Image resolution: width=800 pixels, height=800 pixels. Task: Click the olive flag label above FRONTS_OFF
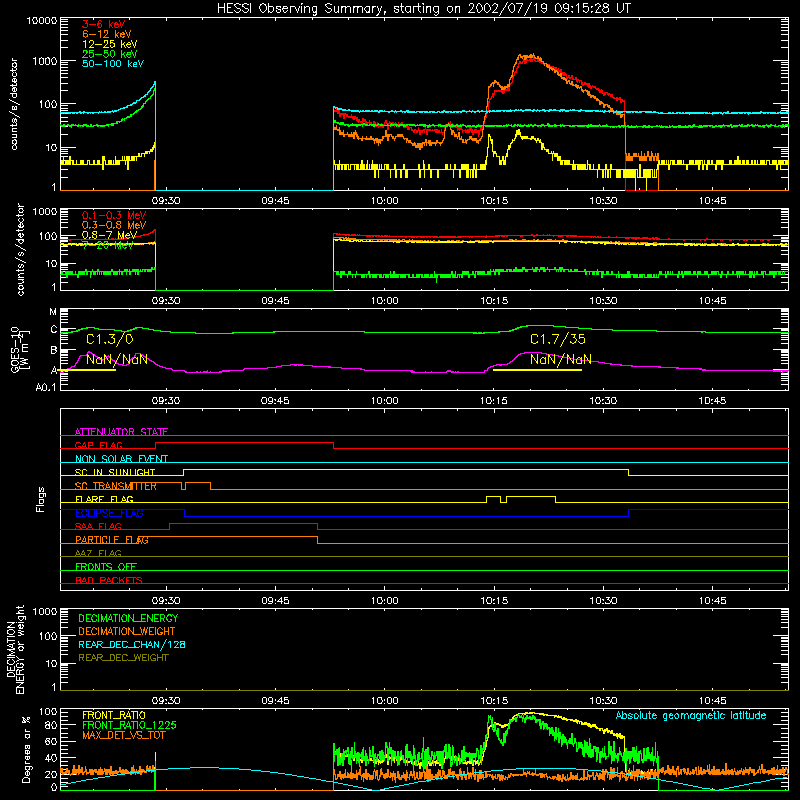click(x=98, y=553)
